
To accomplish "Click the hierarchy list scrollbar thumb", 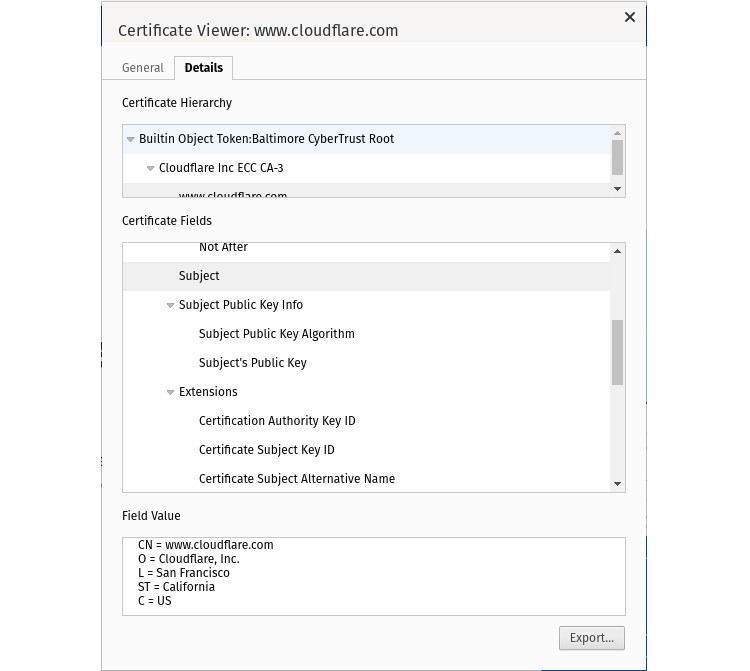I will coord(617,157).
